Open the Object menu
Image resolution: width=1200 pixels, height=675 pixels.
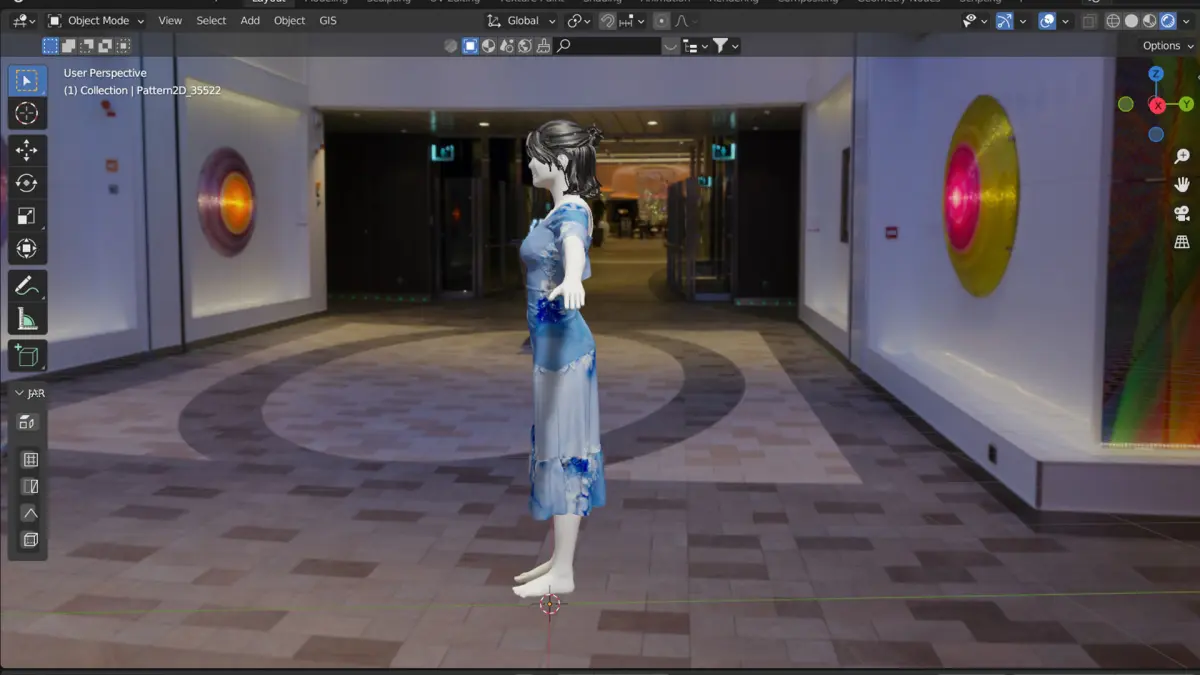pos(289,21)
